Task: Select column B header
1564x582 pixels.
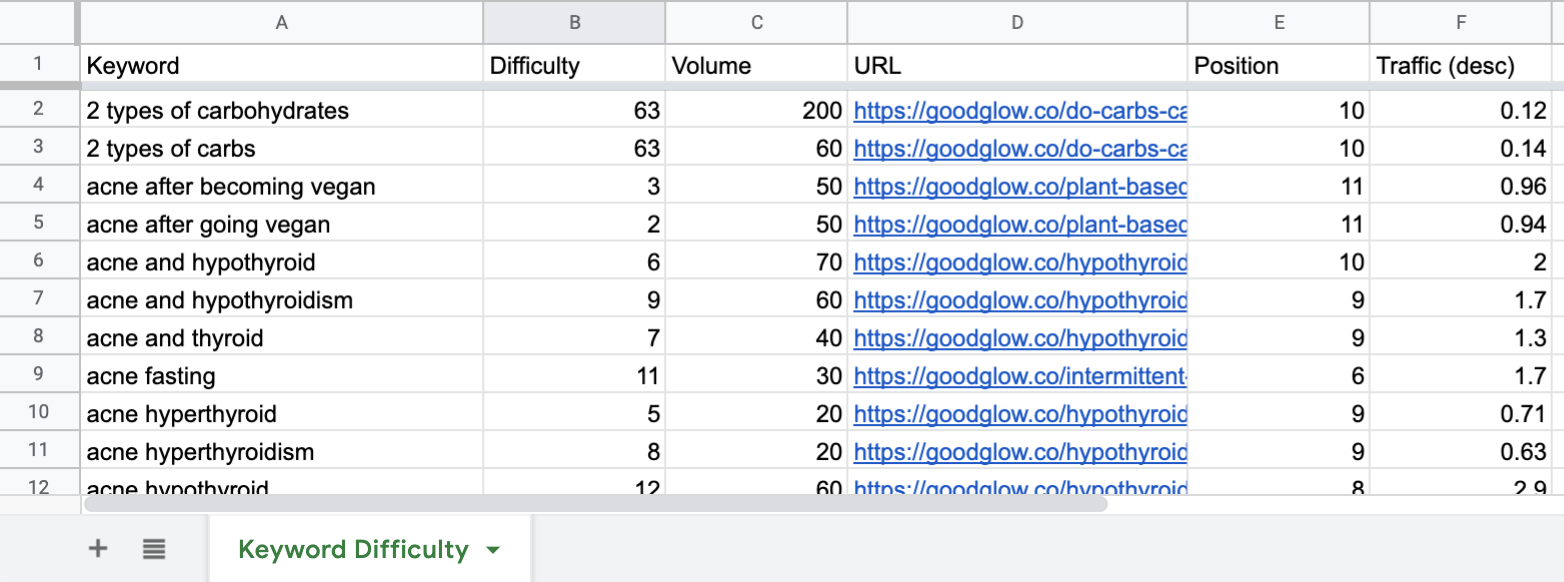Action: pyautogui.click(x=574, y=22)
